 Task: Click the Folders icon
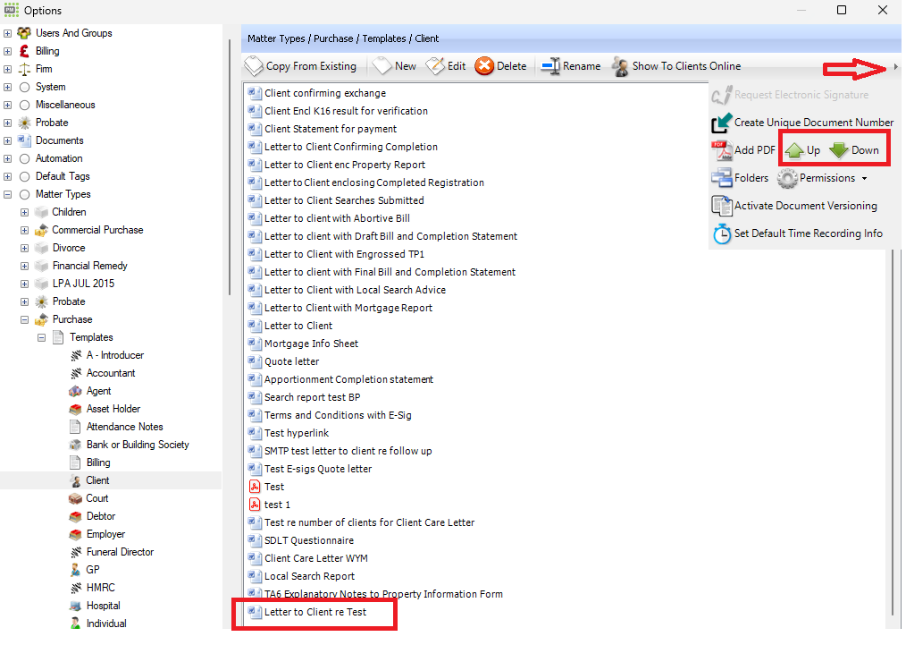[x=722, y=178]
